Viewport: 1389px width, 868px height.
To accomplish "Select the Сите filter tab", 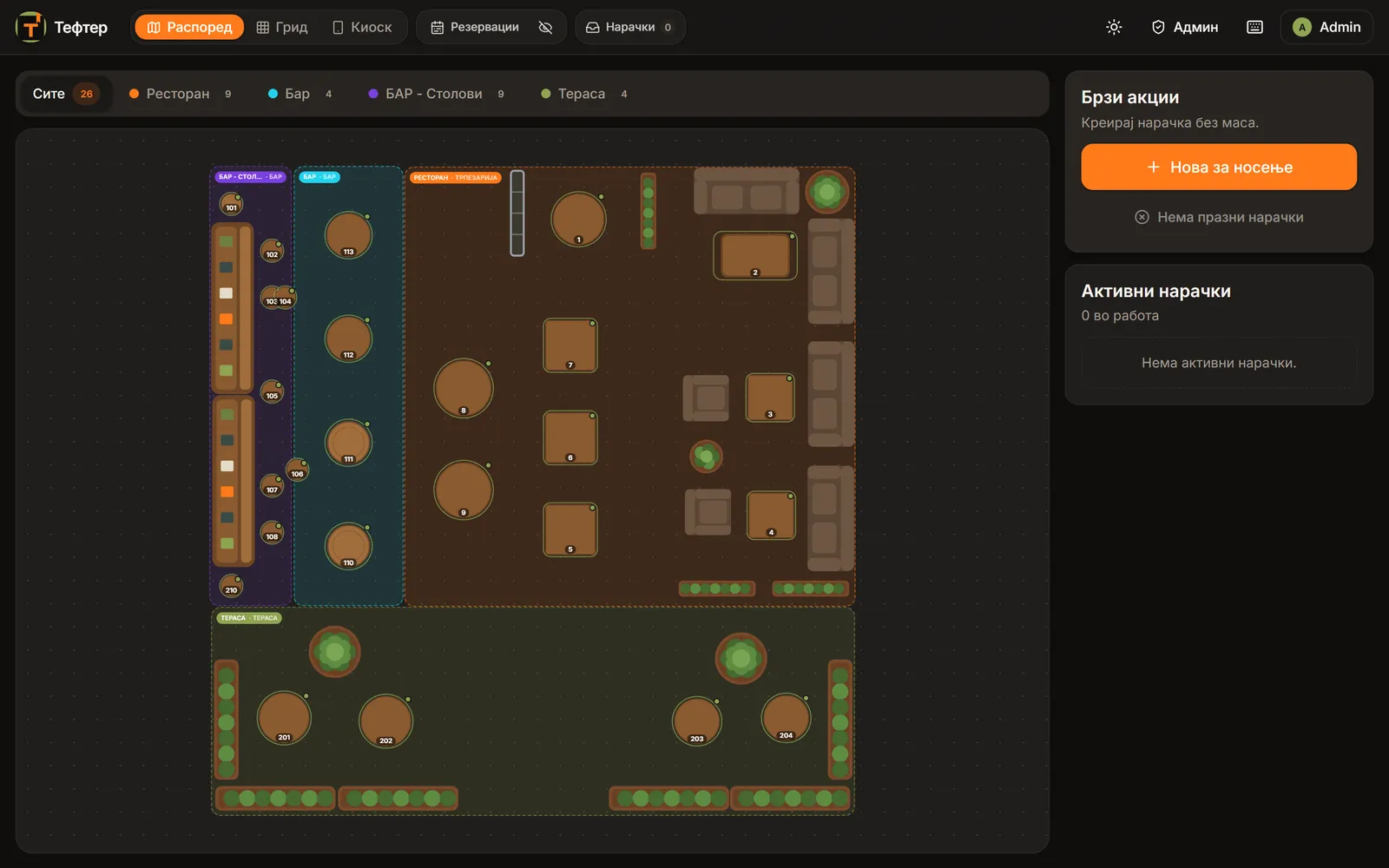I will [x=65, y=94].
